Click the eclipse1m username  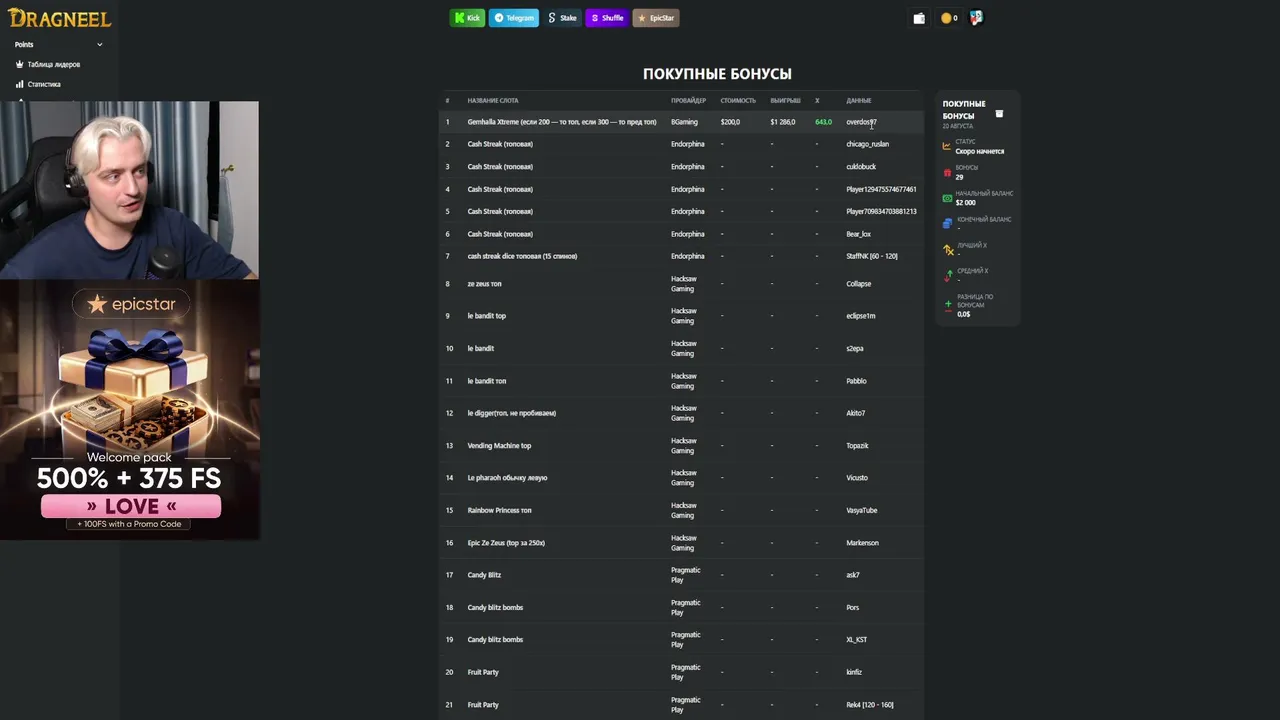(x=860, y=316)
